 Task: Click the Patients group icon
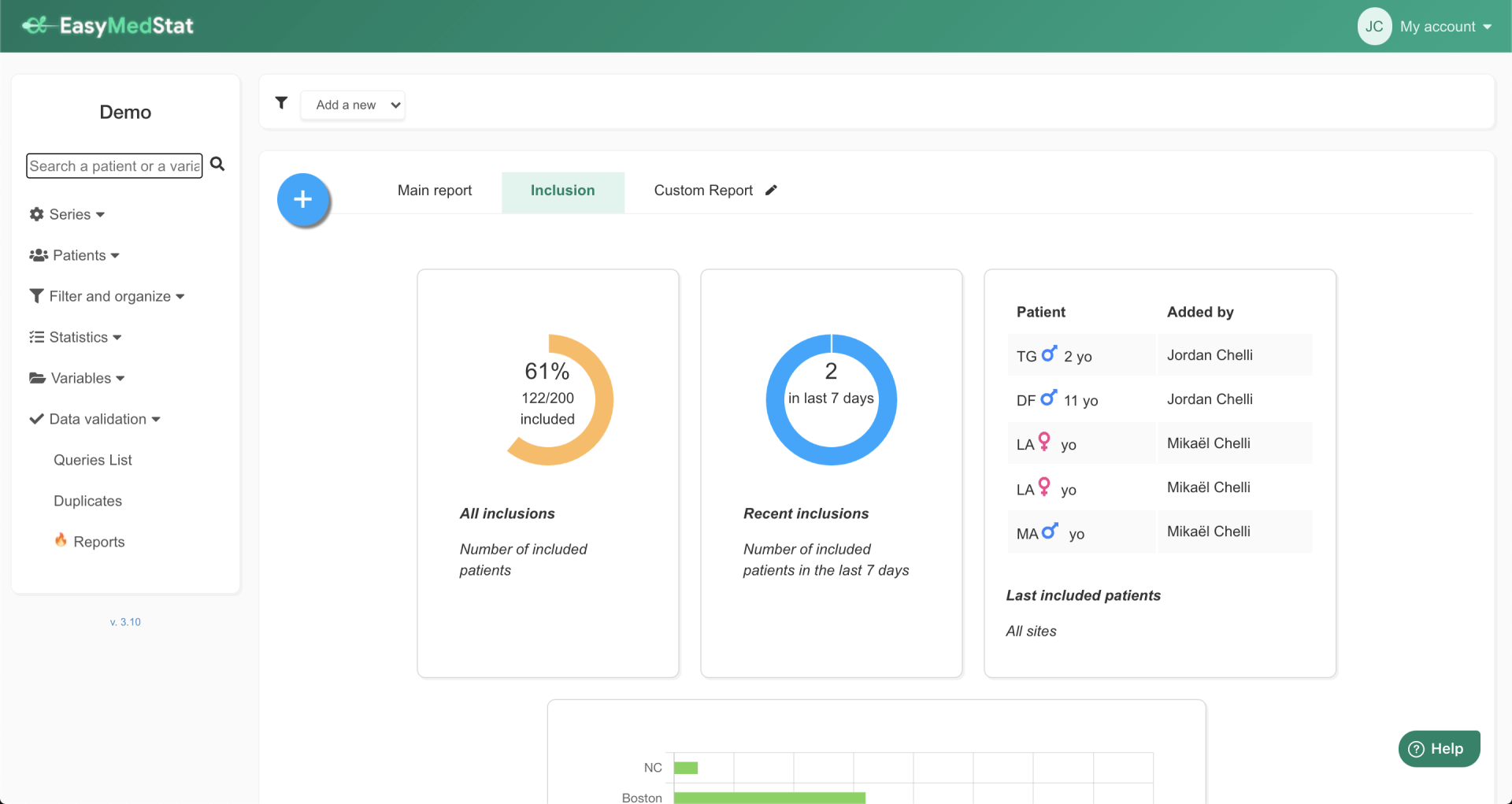pyautogui.click(x=39, y=255)
